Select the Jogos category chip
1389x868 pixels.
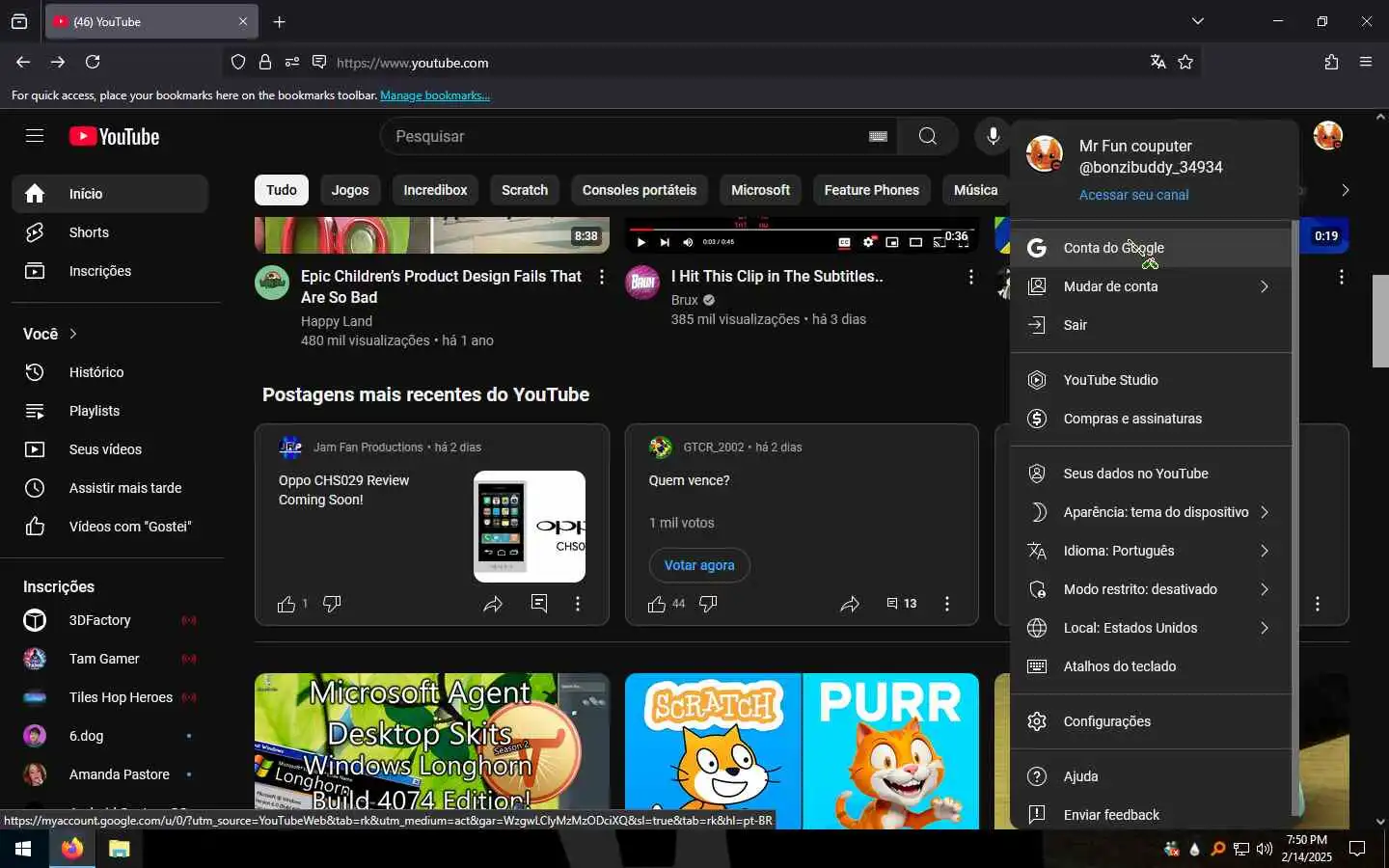coord(350,190)
